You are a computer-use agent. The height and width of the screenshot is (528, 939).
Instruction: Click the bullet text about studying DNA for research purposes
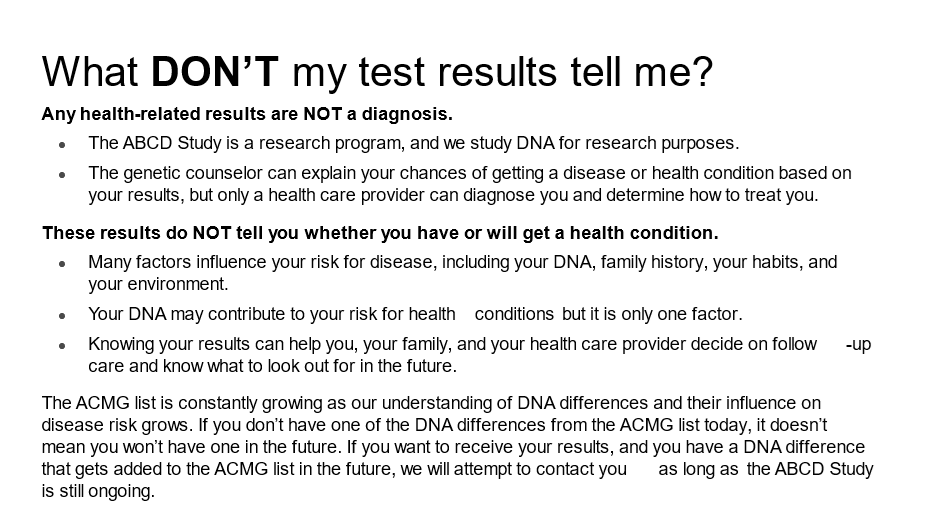coord(413,143)
